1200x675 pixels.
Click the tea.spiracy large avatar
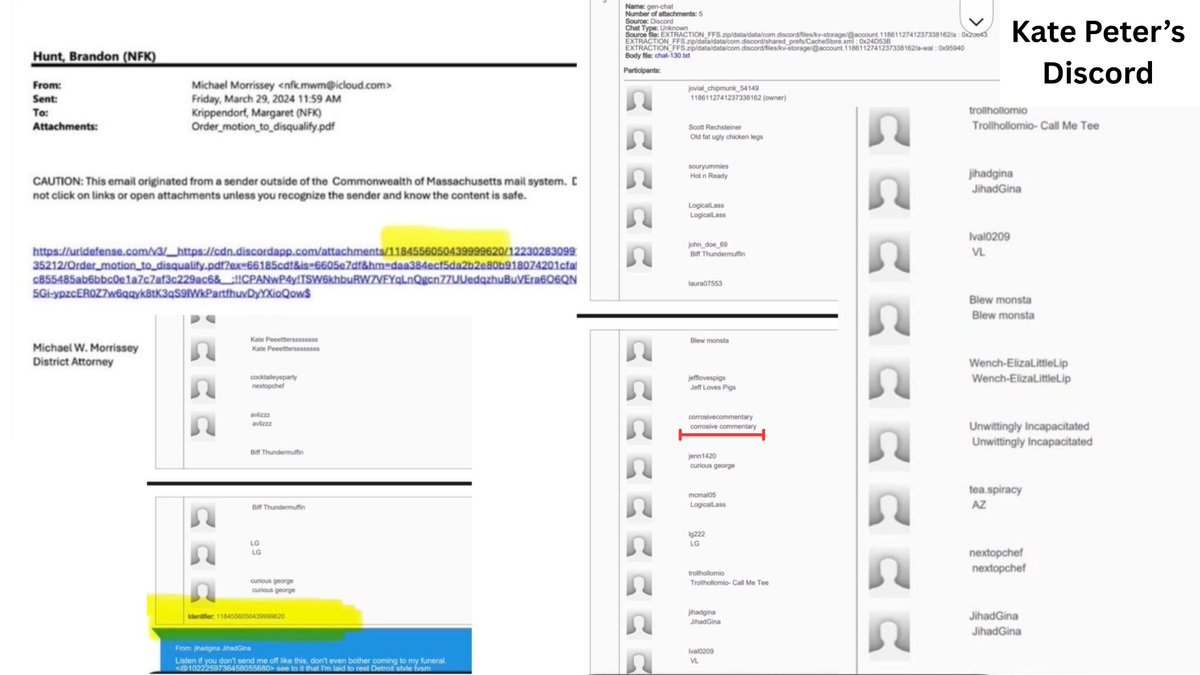(x=889, y=509)
